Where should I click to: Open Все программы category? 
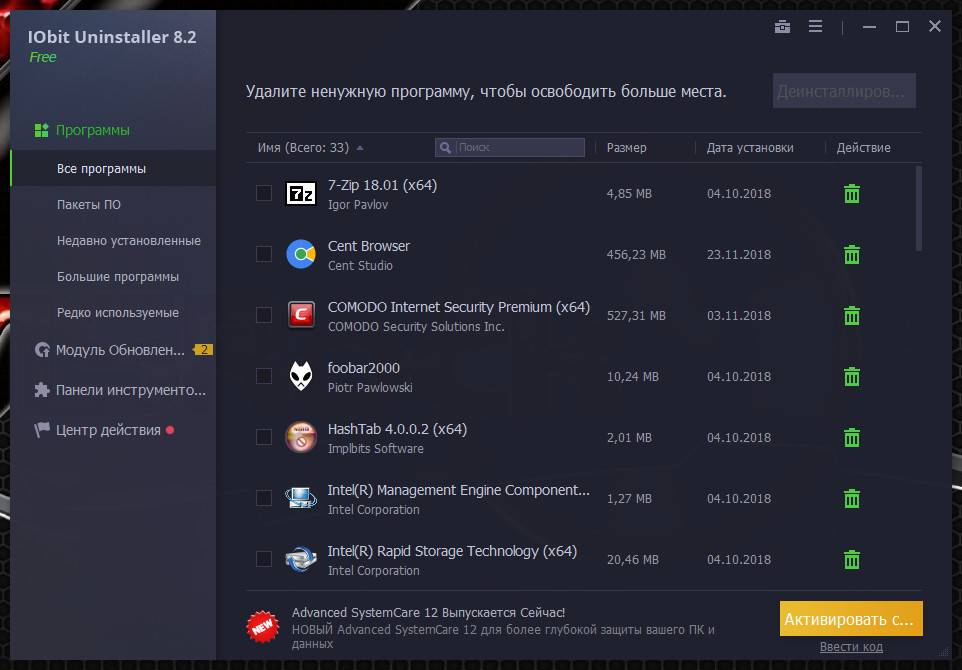[113, 169]
